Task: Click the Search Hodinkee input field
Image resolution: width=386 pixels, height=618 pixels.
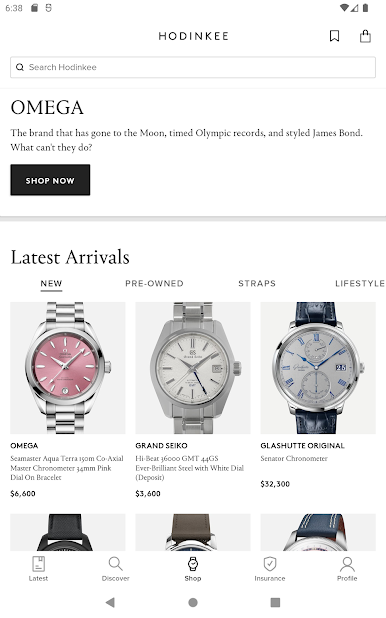Action: [x=193, y=67]
